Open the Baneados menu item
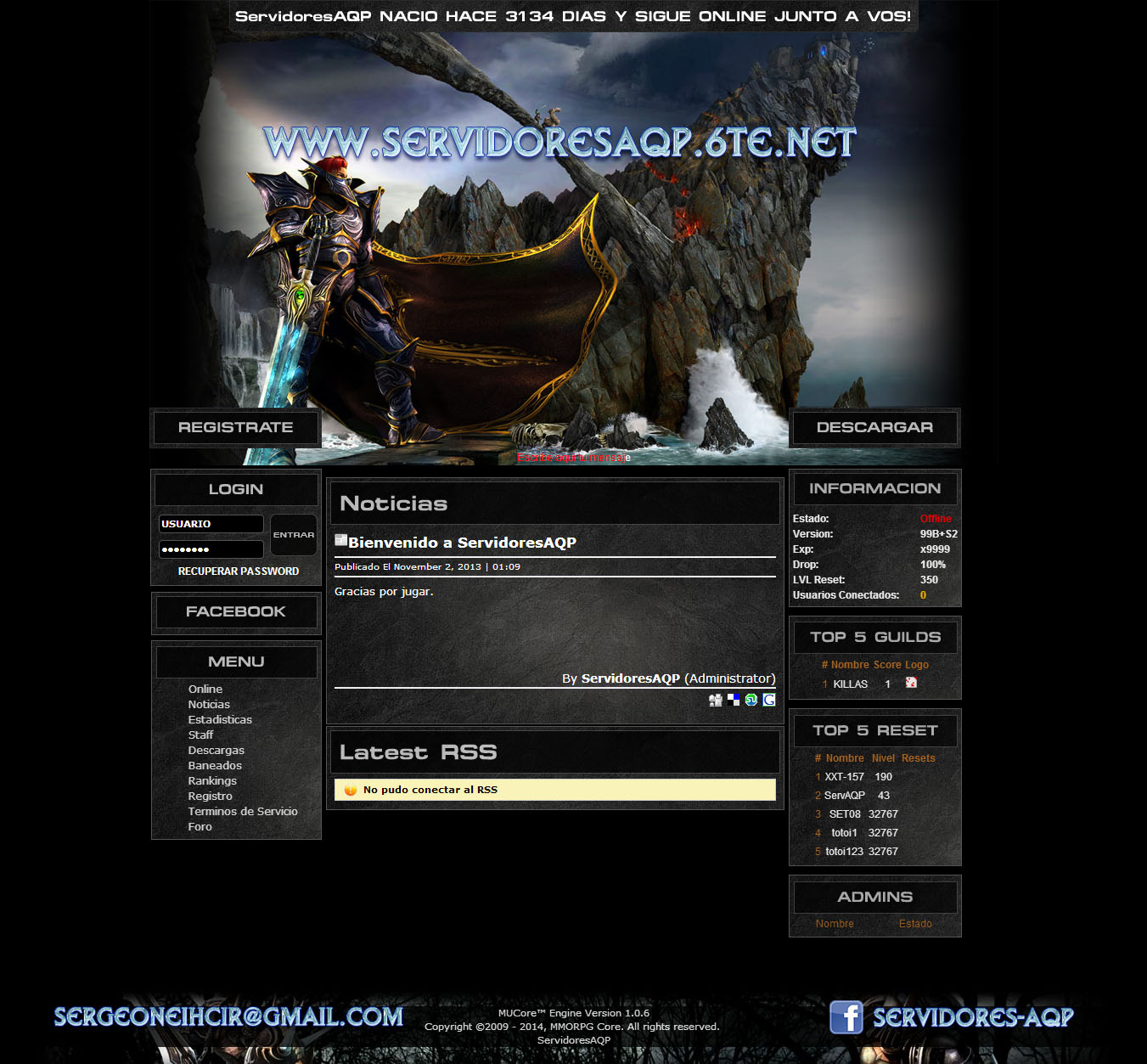 click(x=215, y=765)
